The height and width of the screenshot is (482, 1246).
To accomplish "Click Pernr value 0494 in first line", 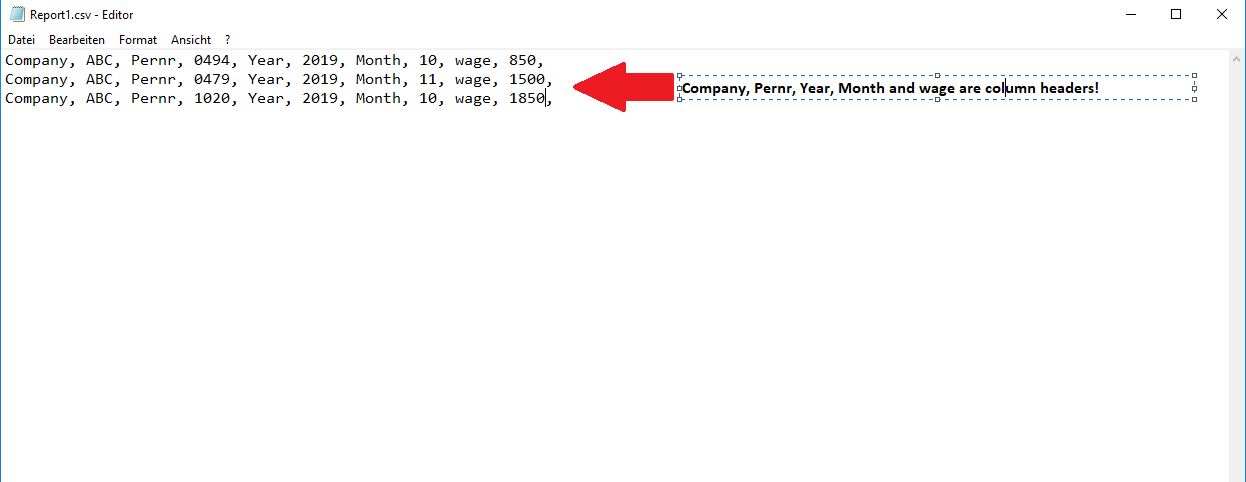I will point(212,60).
